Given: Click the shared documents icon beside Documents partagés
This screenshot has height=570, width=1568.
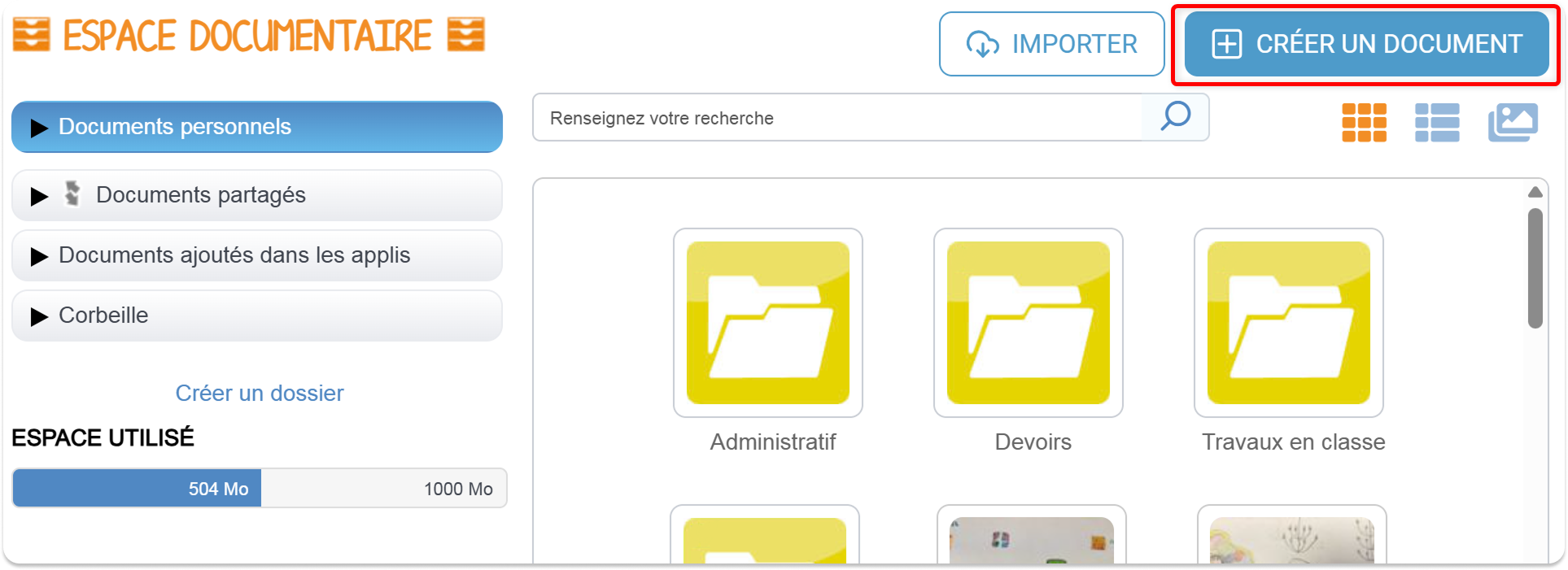Looking at the screenshot, I should tap(72, 194).
